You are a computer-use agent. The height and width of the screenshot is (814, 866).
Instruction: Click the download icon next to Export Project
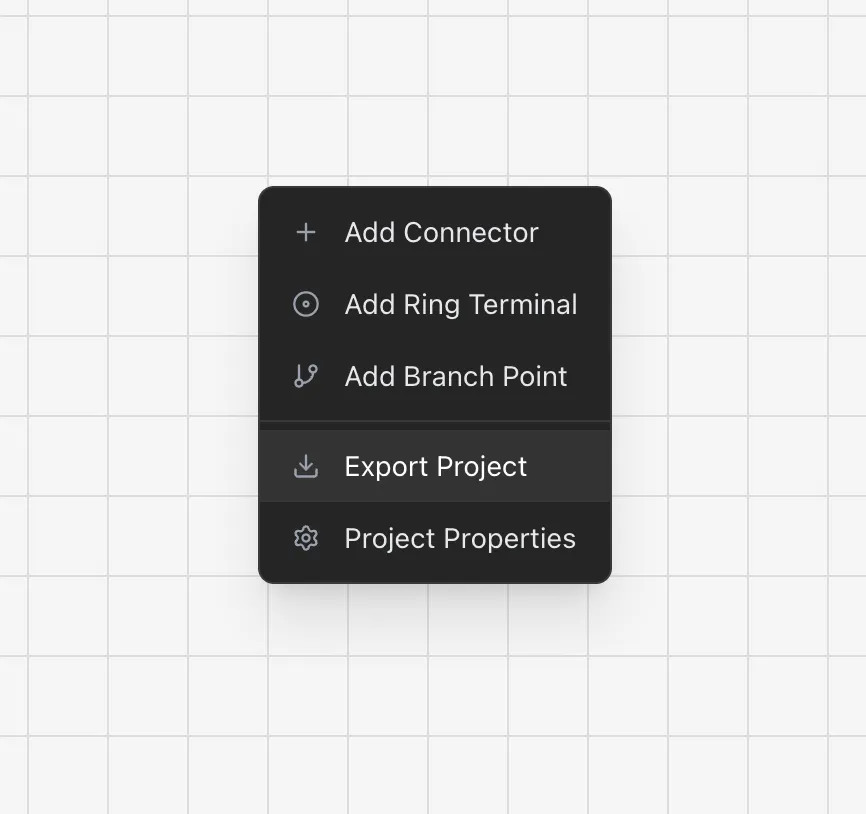pos(306,466)
